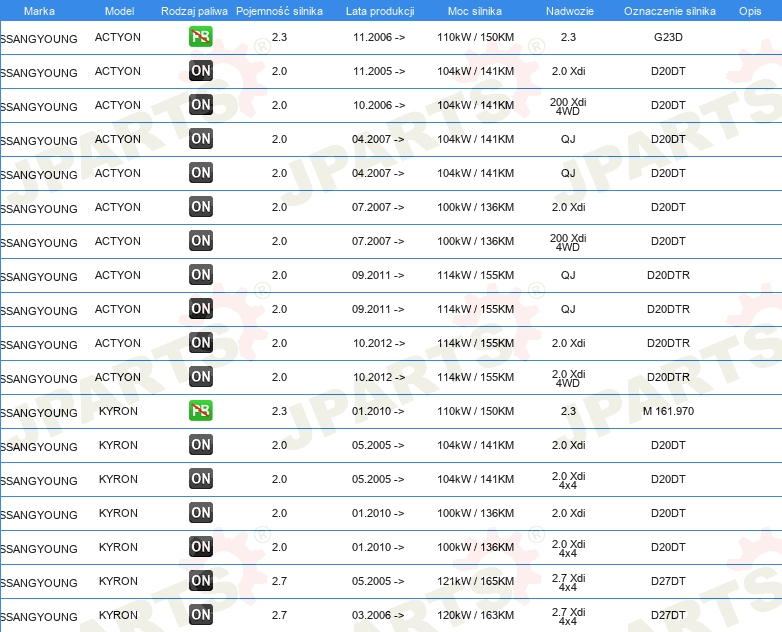Click the Oznaczenie silnika column header
This screenshot has width=782, height=632.
pyautogui.click(x=670, y=11)
